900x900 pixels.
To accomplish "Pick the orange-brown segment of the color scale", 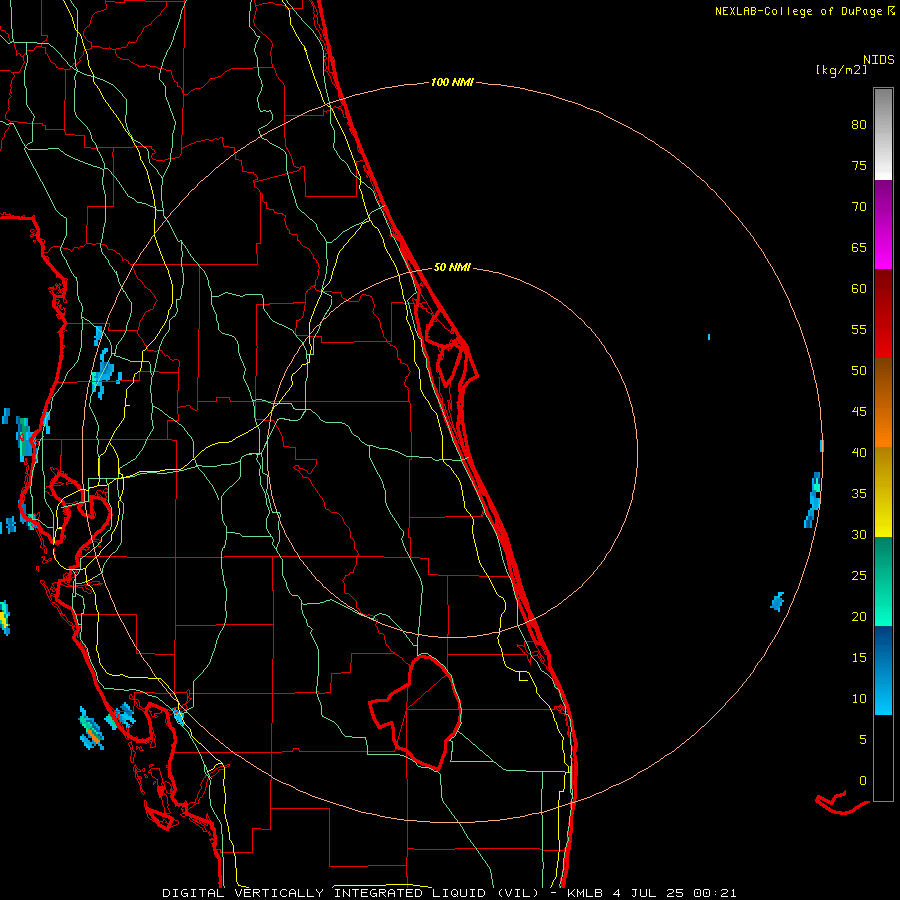I will 883,403.
